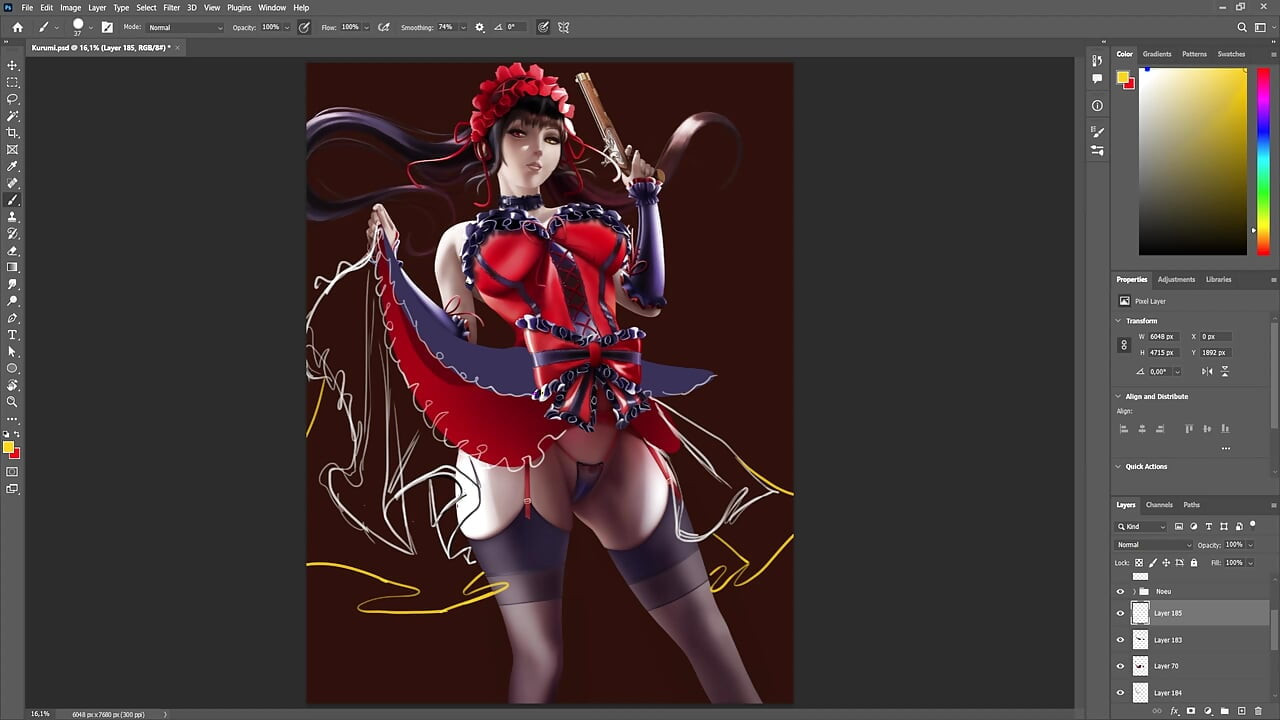The image size is (1280, 720).
Task: Click the symmetry butterfly icon
Action: pos(564,27)
